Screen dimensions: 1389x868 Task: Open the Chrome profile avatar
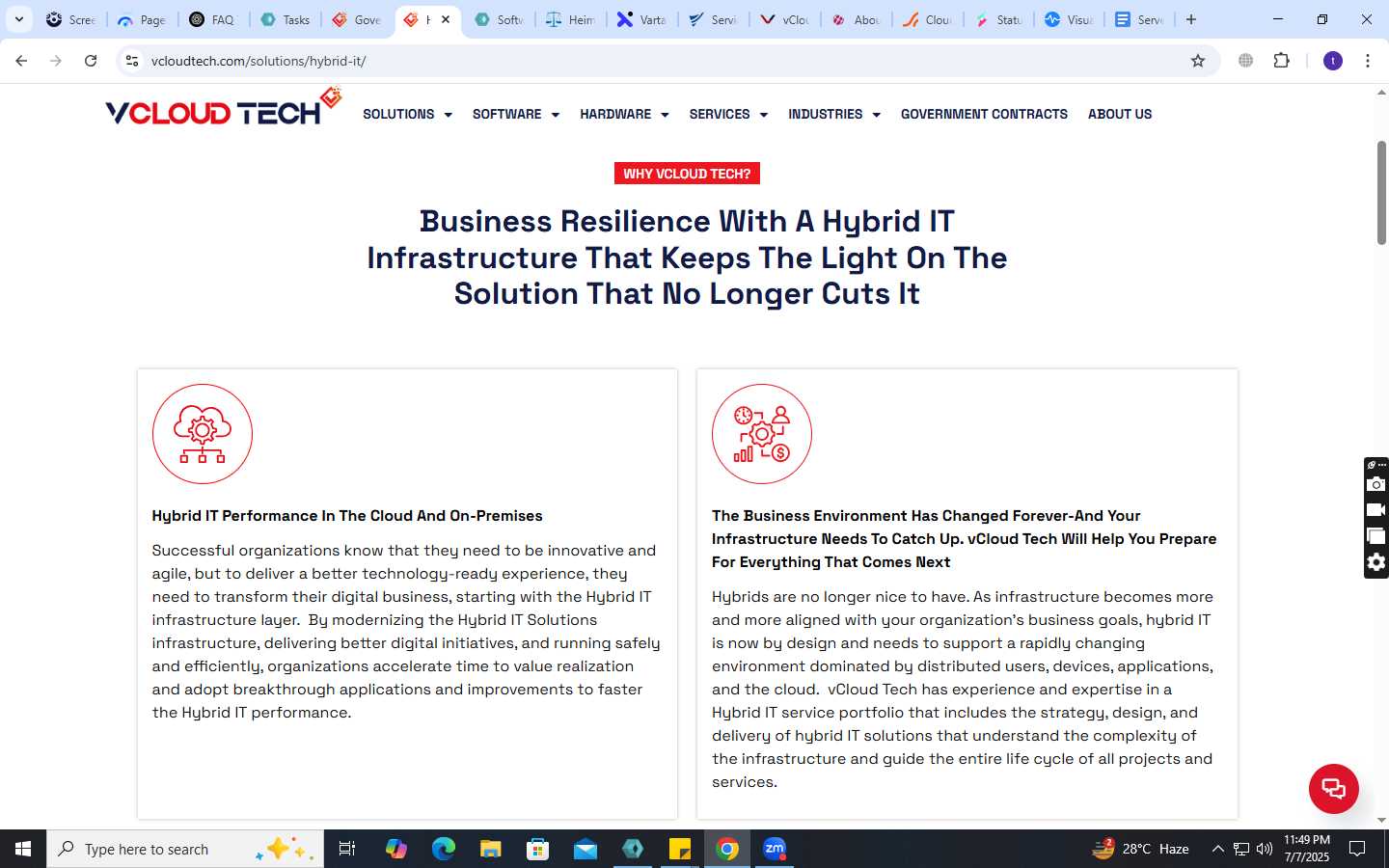pos(1333,61)
